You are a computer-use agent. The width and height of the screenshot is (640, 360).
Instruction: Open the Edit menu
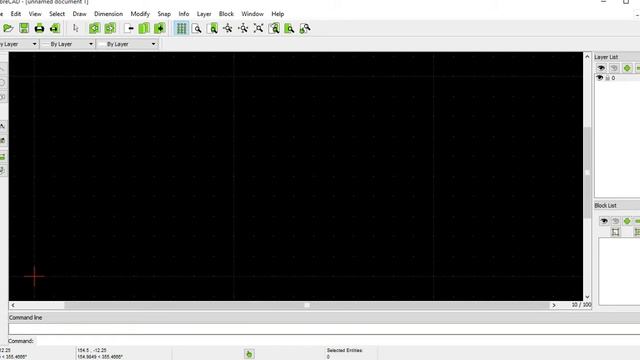[16, 14]
